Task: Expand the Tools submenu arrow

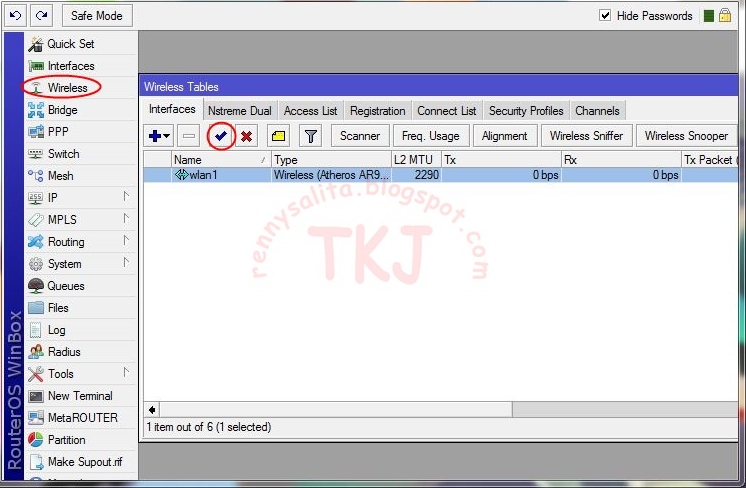Action: [126, 372]
